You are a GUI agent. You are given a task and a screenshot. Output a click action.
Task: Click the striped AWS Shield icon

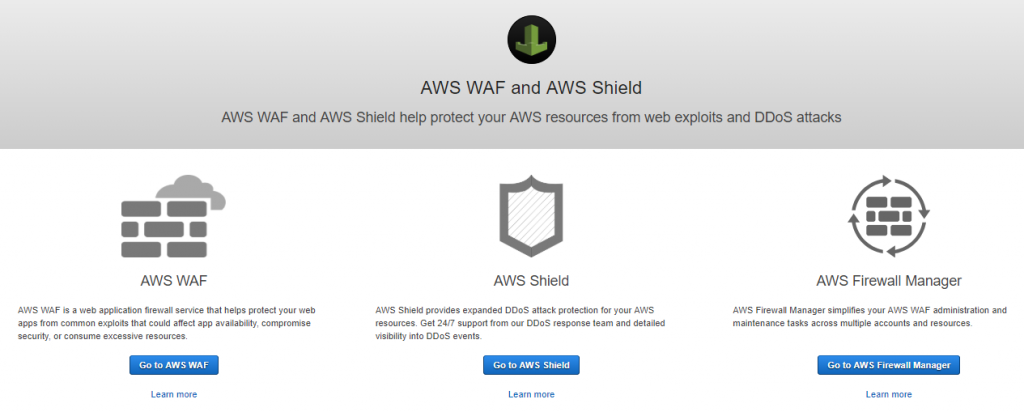coord(531,217)
